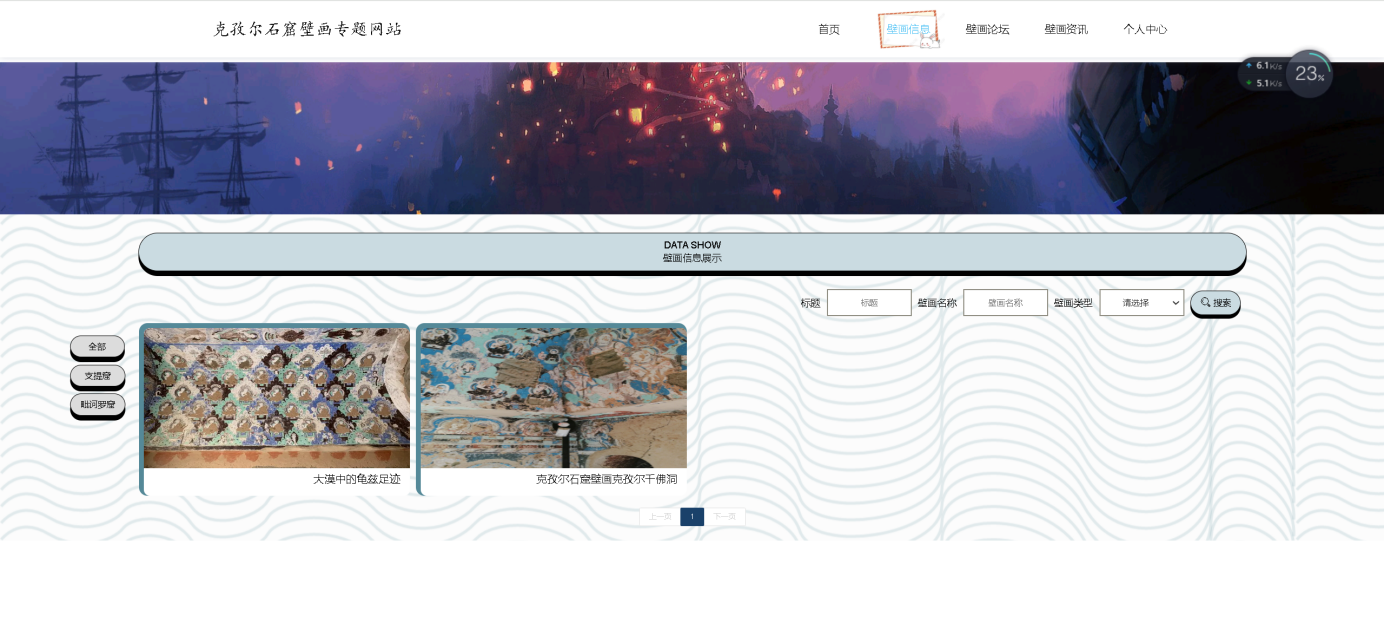Click the network speed indicator widget

(1263, 74)
